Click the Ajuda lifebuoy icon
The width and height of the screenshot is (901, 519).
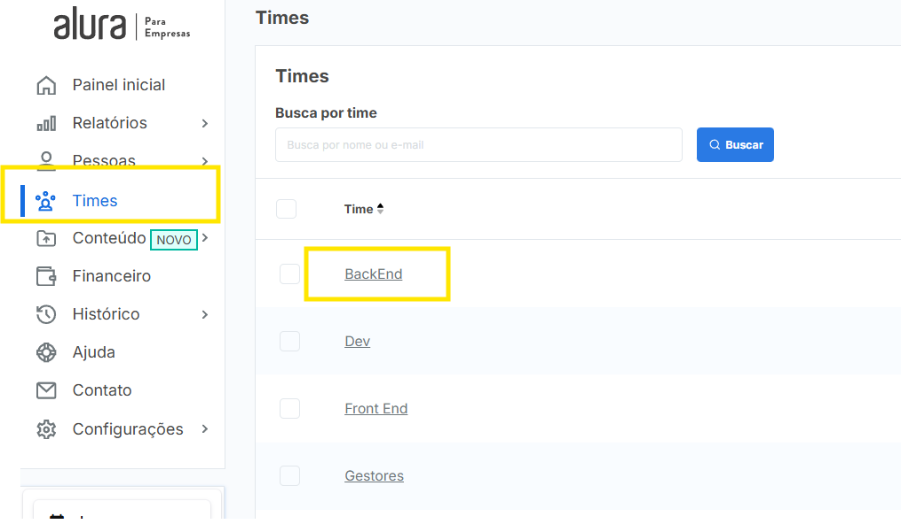click(x=46, y=352)
